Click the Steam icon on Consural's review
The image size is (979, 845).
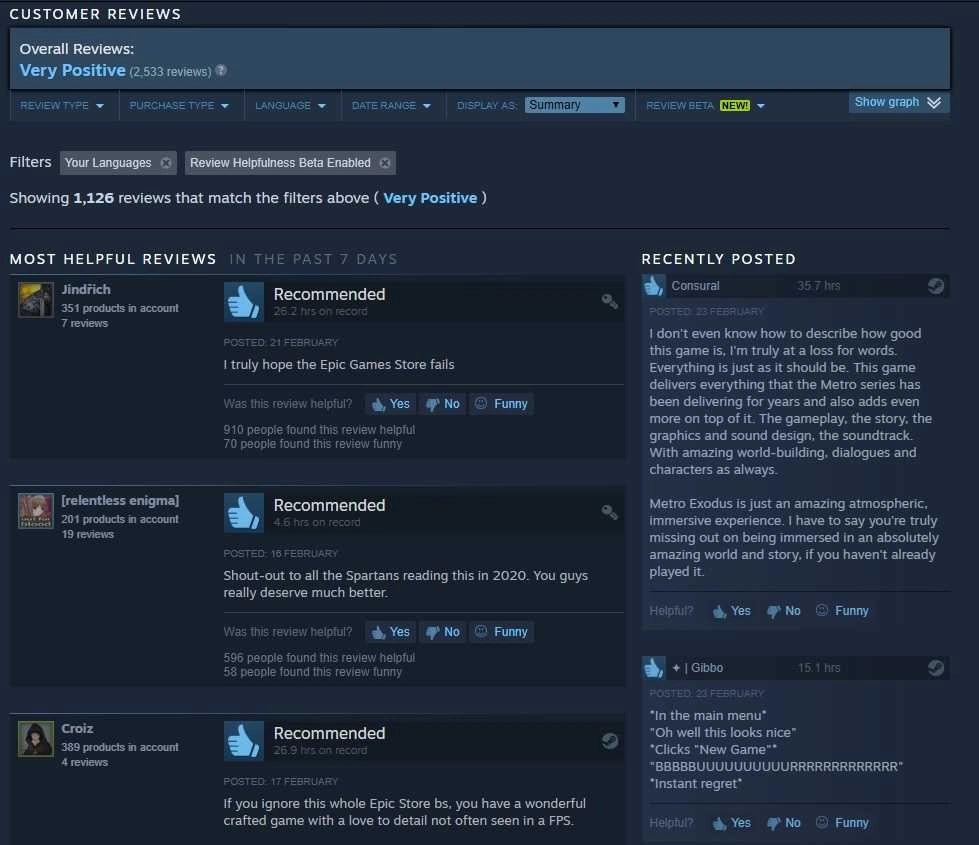935,286
